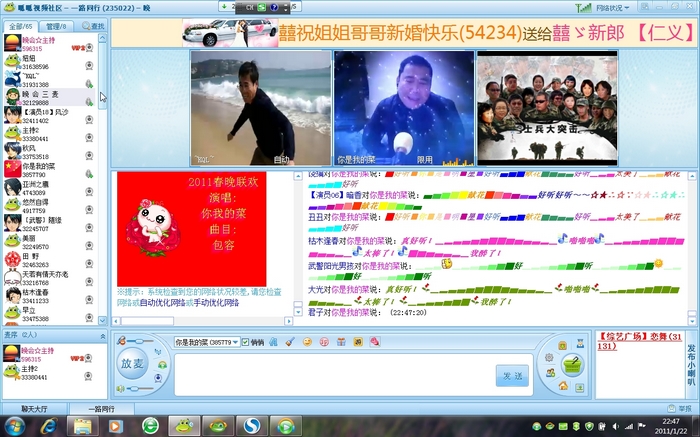Screen dimensions: 700x437
Task: Open the smiley emoticon picker
Action: click(307, 342)
